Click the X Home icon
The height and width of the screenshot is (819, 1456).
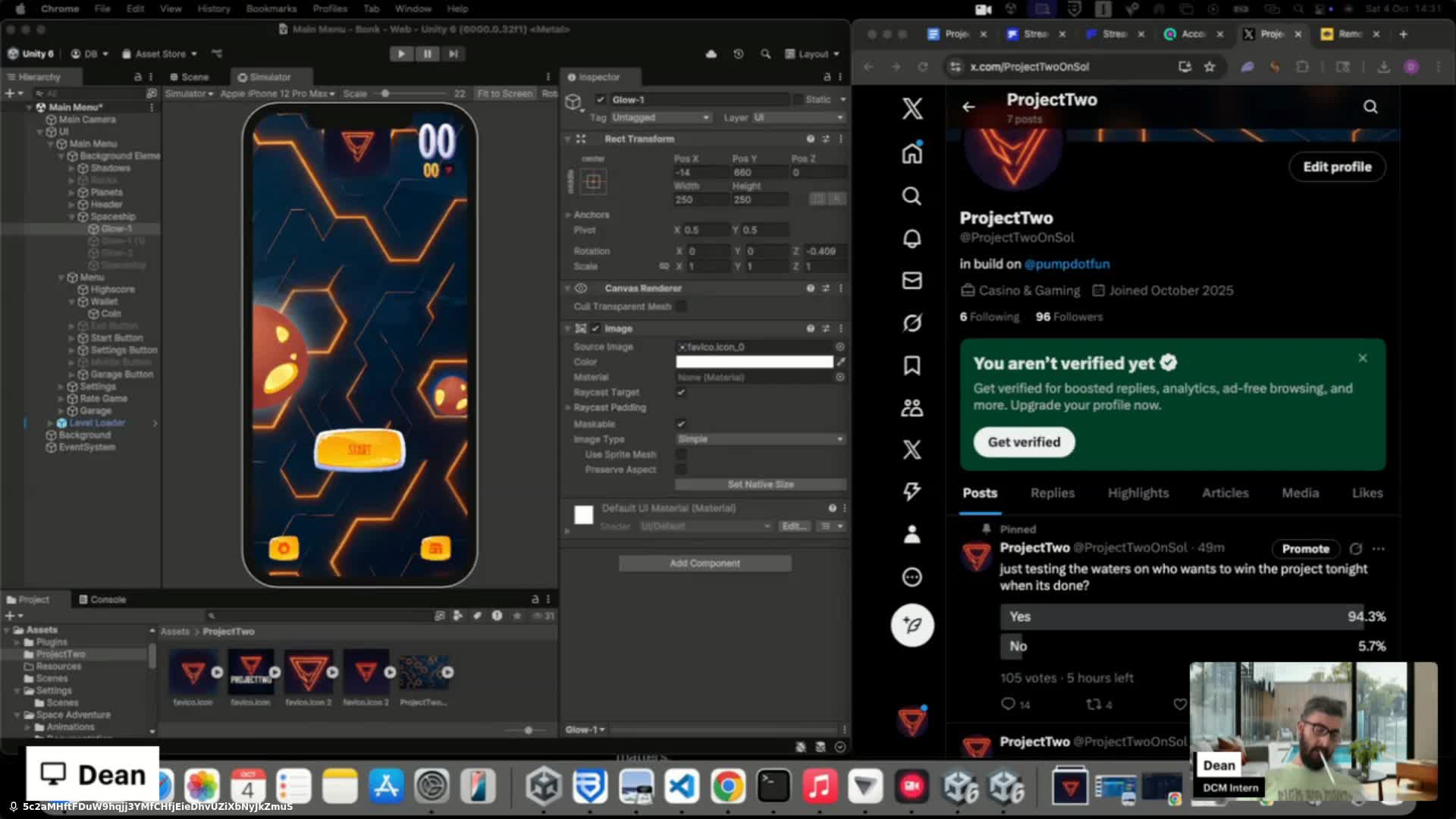click(912, 154)
